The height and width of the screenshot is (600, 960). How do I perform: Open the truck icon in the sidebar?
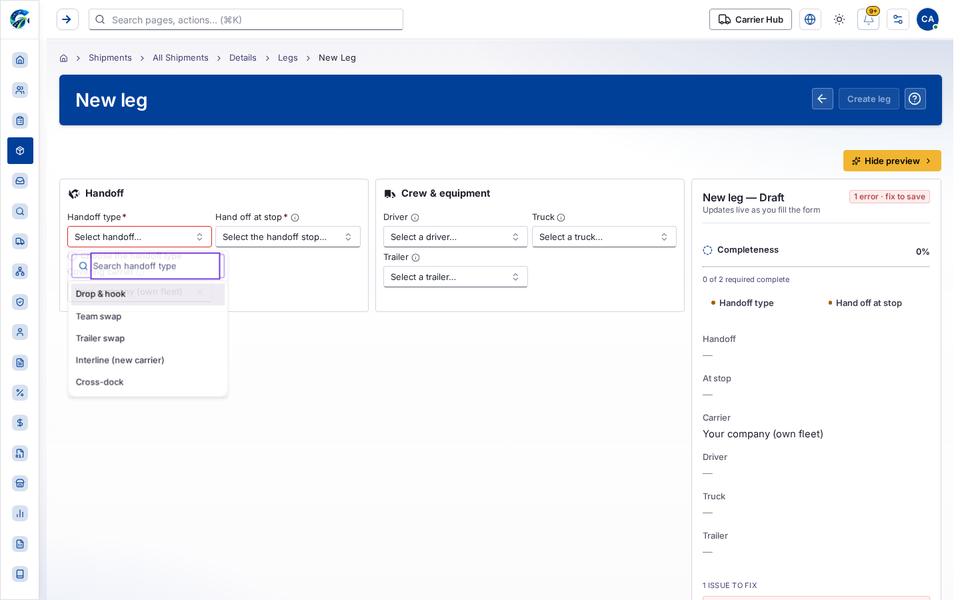(20, 241)
